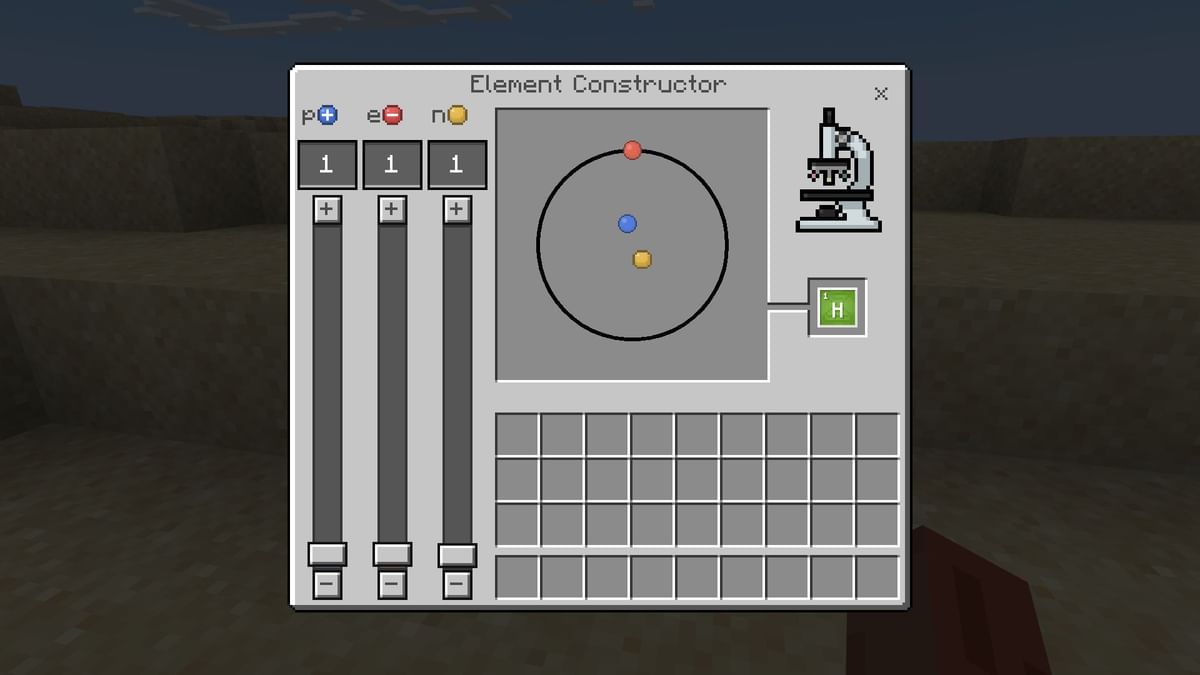The height and width of the screenshot is (675, 1200).
Task: Click the microscope icon
Action: click(x=838, y=170)
